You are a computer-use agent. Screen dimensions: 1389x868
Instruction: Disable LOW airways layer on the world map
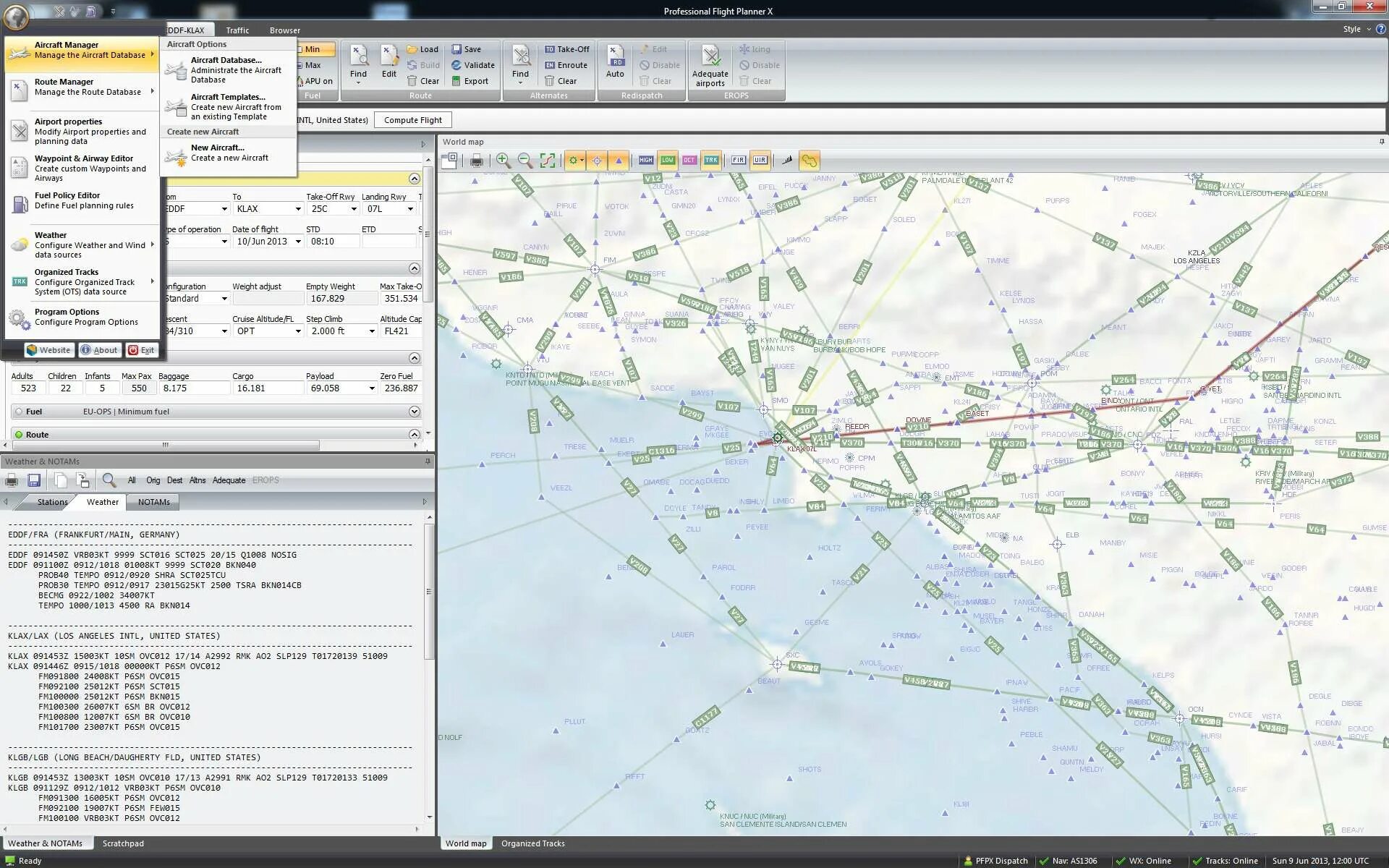(667, 160)
